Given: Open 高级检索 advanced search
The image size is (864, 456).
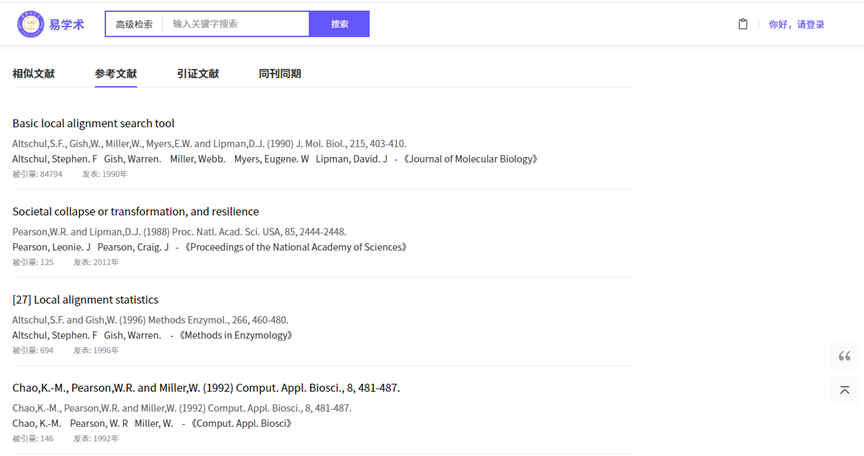Looking at the screenshot, I should pyautogui.click(x=134, y=24).
